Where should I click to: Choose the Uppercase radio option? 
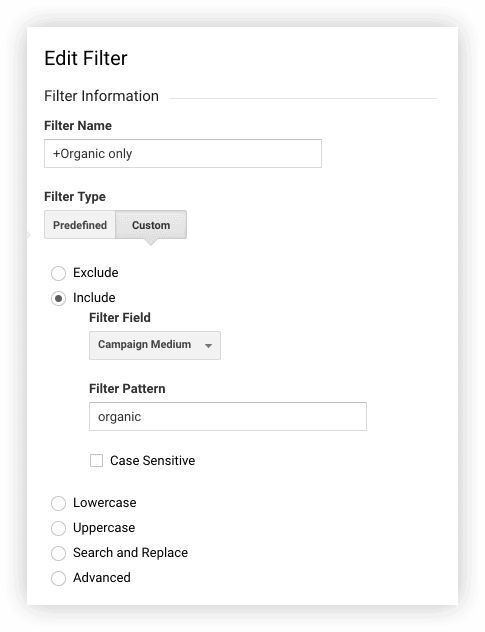click(58, 528)
